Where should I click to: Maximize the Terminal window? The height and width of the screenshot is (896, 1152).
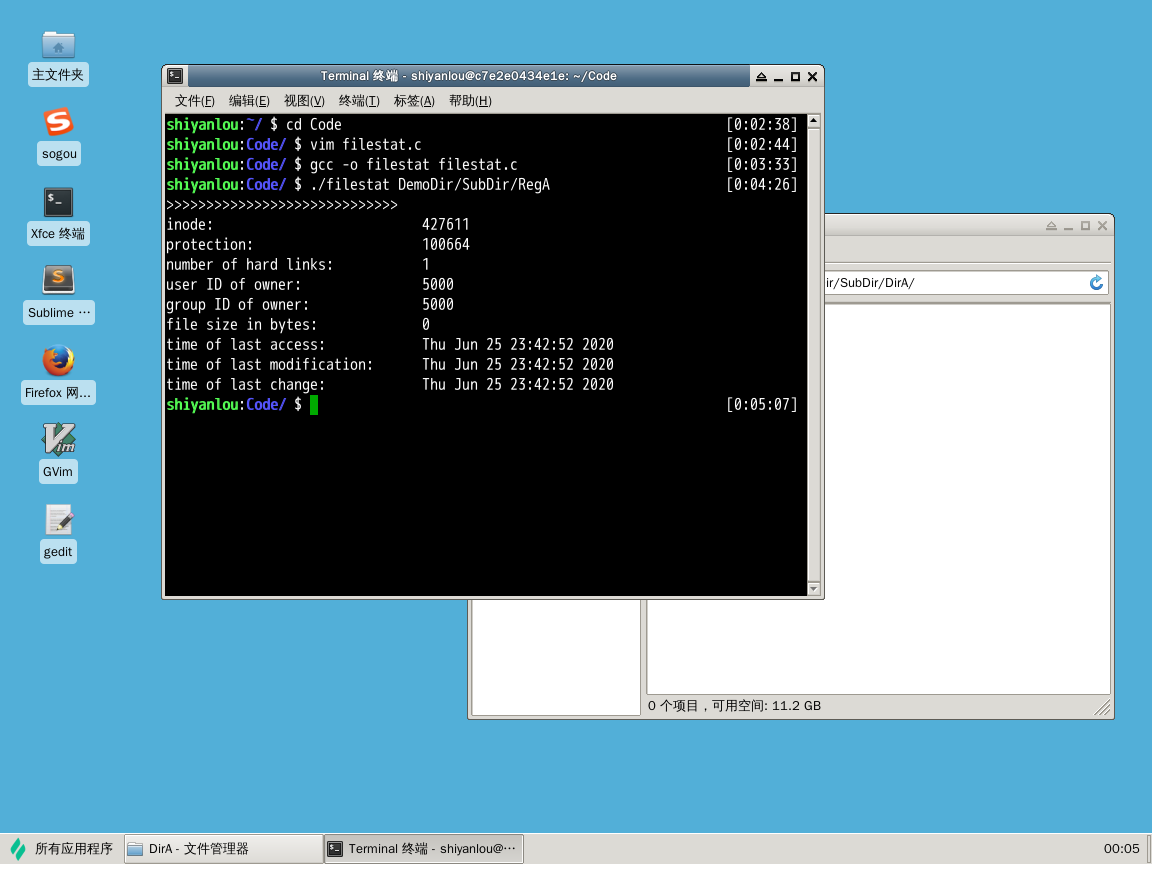click(795, 76)
